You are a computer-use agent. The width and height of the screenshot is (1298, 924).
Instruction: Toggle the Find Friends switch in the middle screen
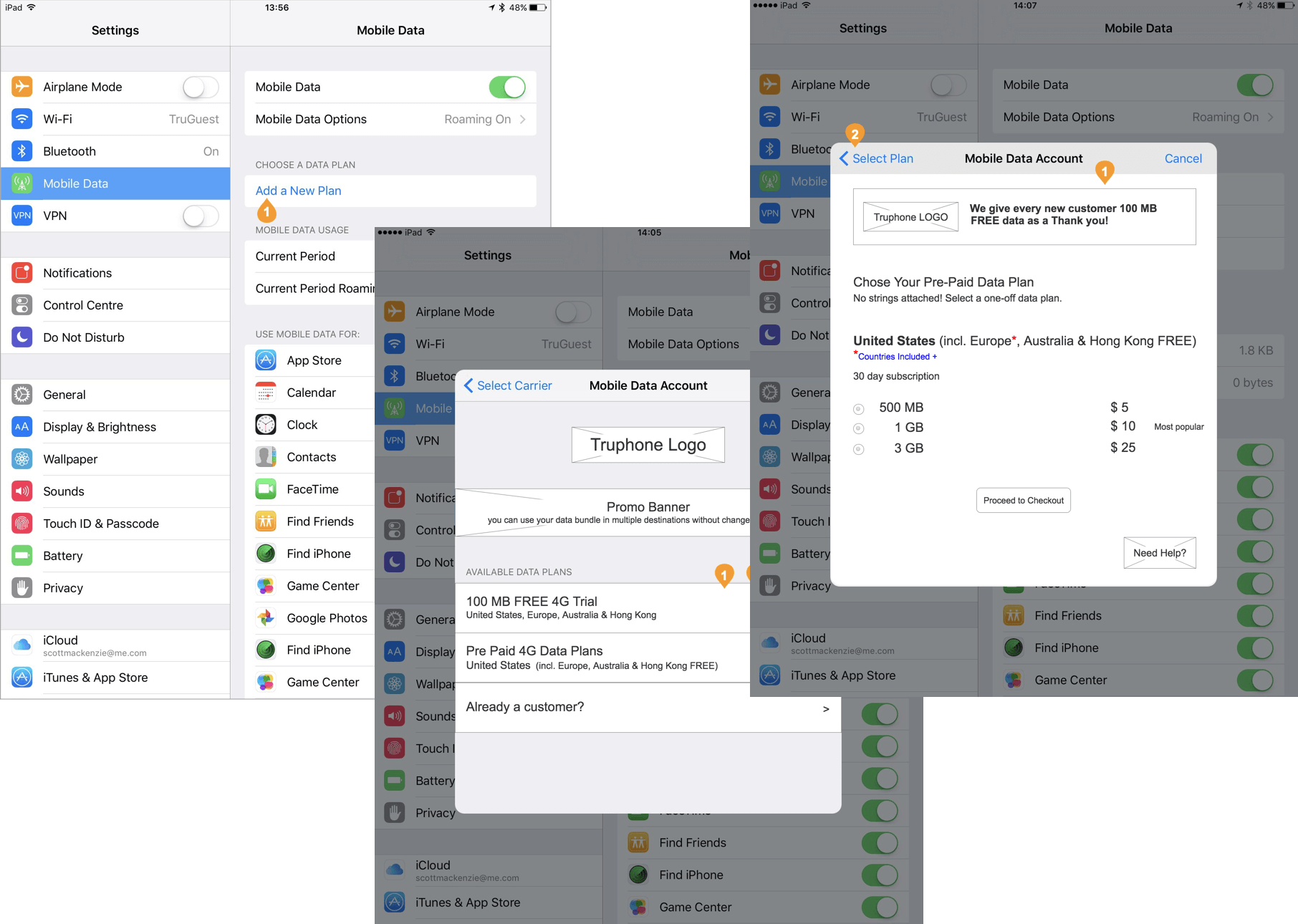coord(880,843)
